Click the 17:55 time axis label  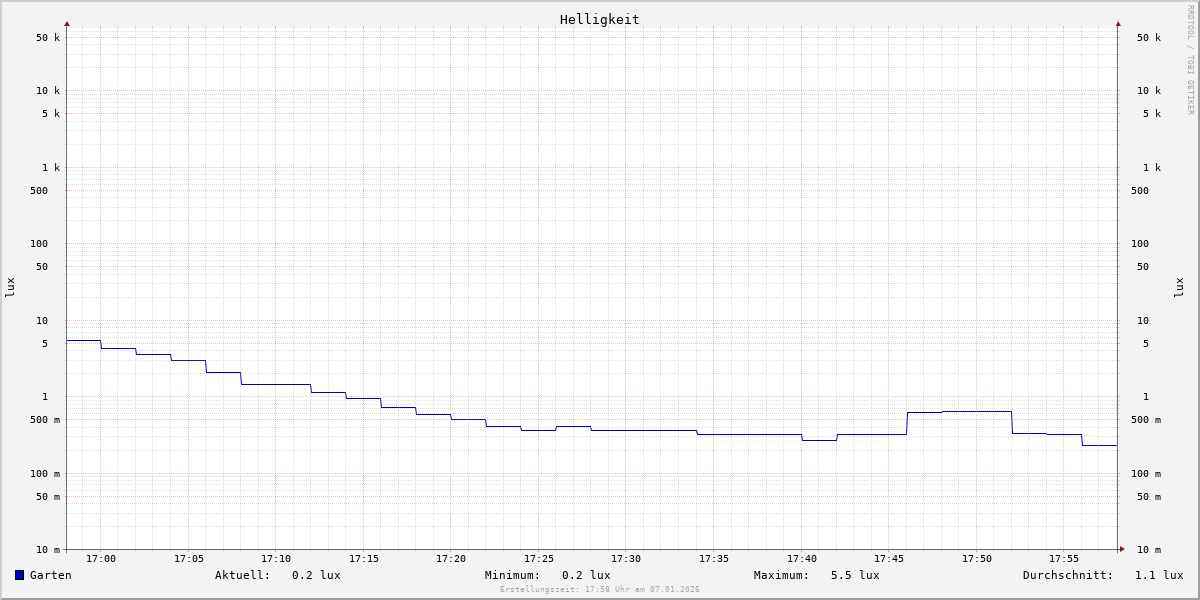coord(1064,559)
